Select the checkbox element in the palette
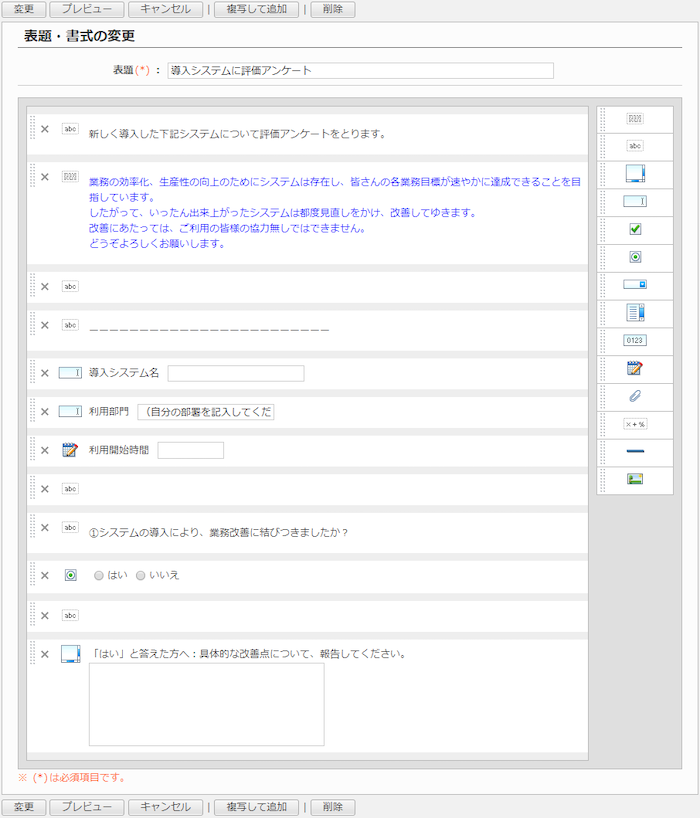This screenshot has width=700, height=818. [x=635, y=229]
